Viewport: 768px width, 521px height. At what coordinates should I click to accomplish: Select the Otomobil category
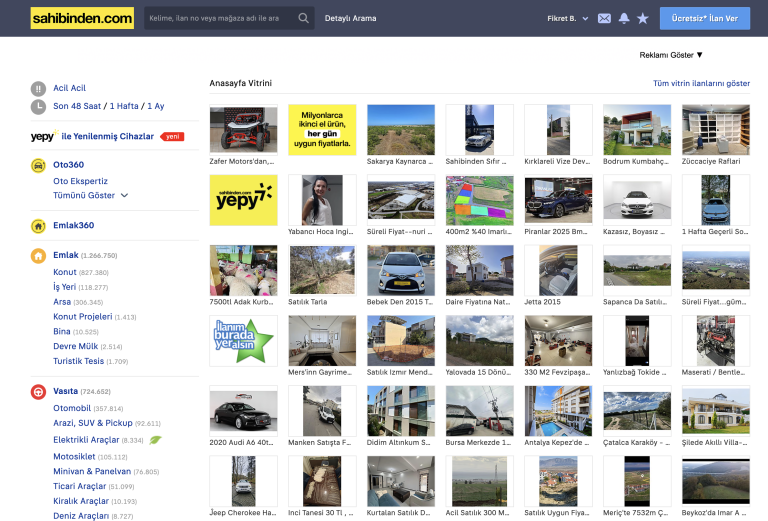[72, 408]
